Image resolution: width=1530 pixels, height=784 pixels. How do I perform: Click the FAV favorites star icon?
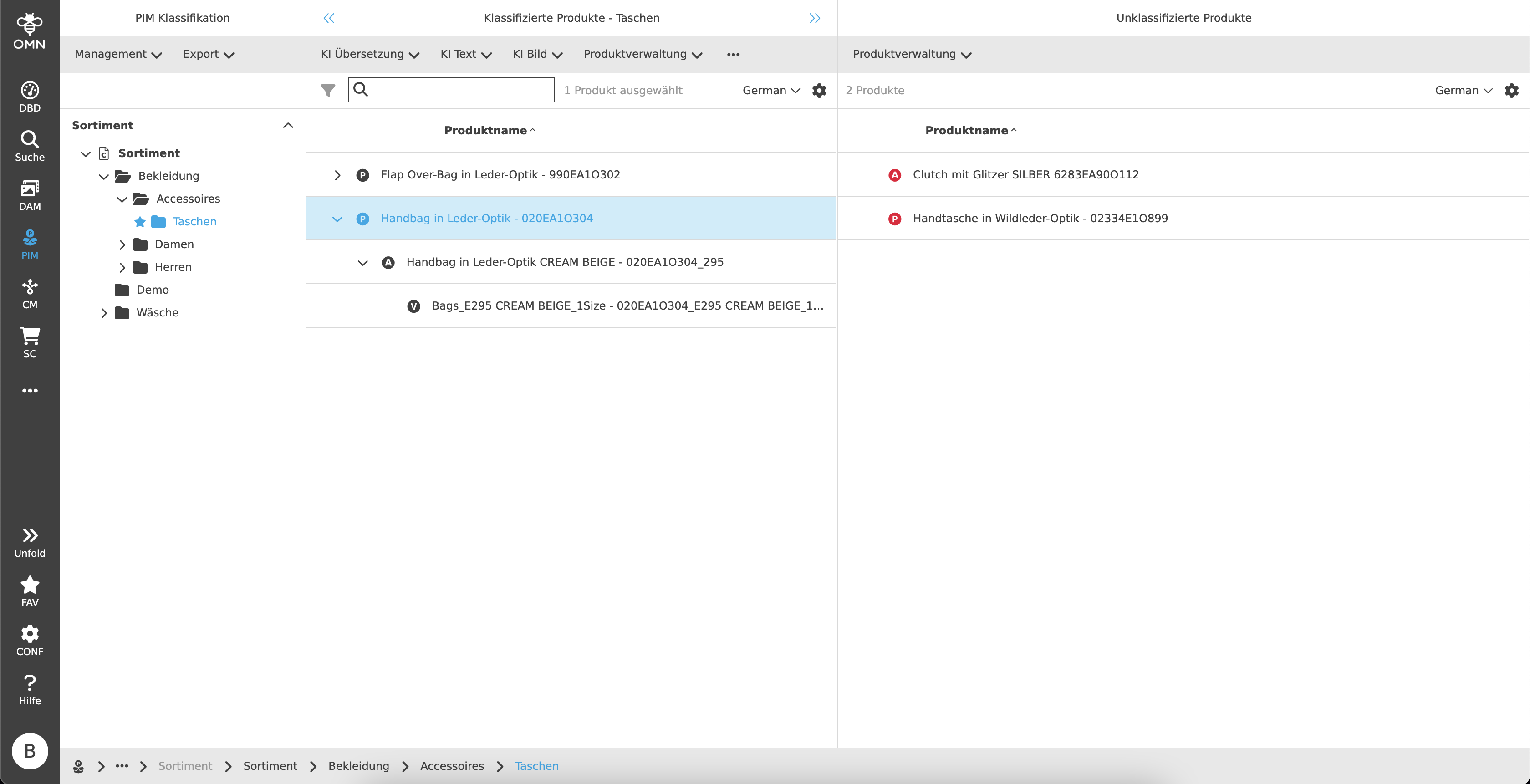[30, 591]
